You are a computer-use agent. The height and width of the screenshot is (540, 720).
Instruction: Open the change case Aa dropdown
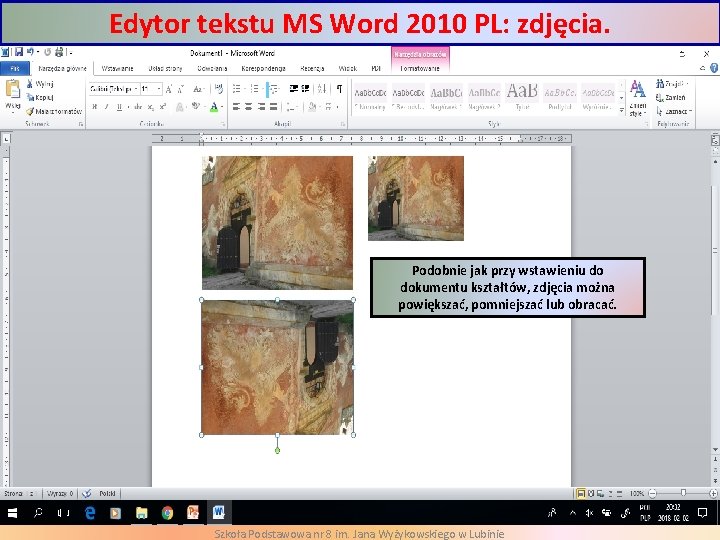[199, 89]
